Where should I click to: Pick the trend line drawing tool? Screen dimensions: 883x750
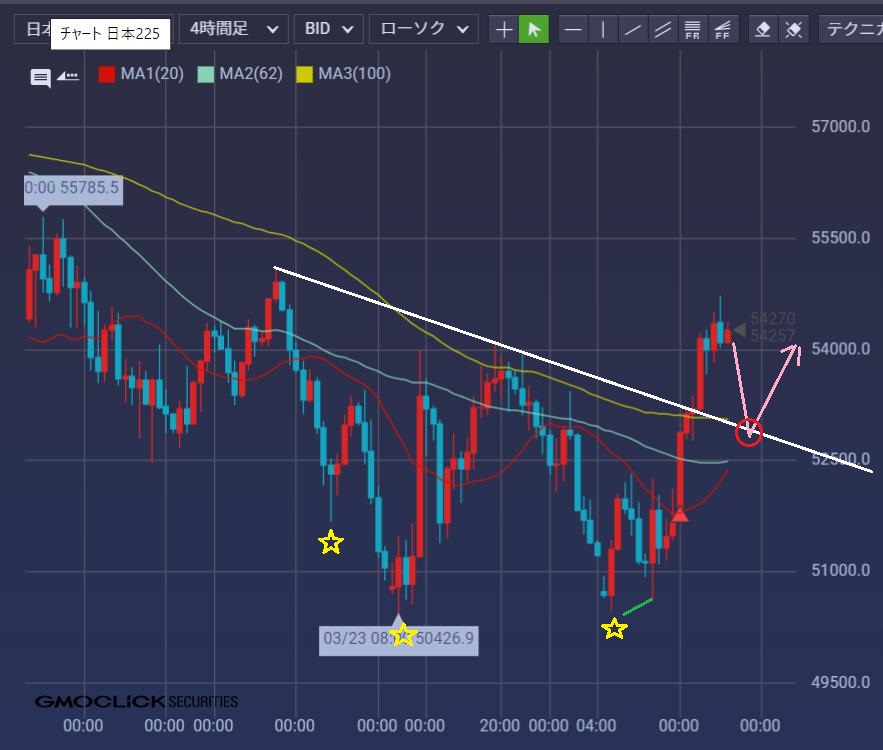633,29
